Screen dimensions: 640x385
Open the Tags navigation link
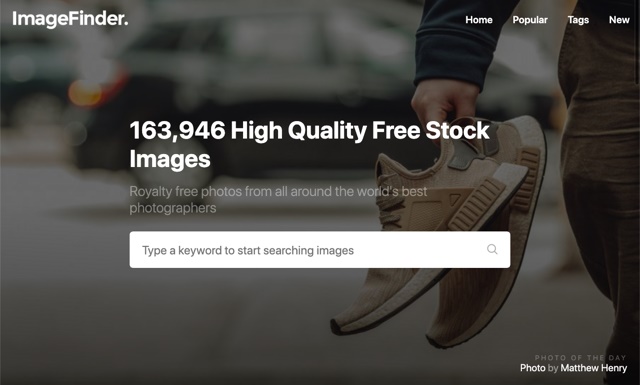click(578, 20)
